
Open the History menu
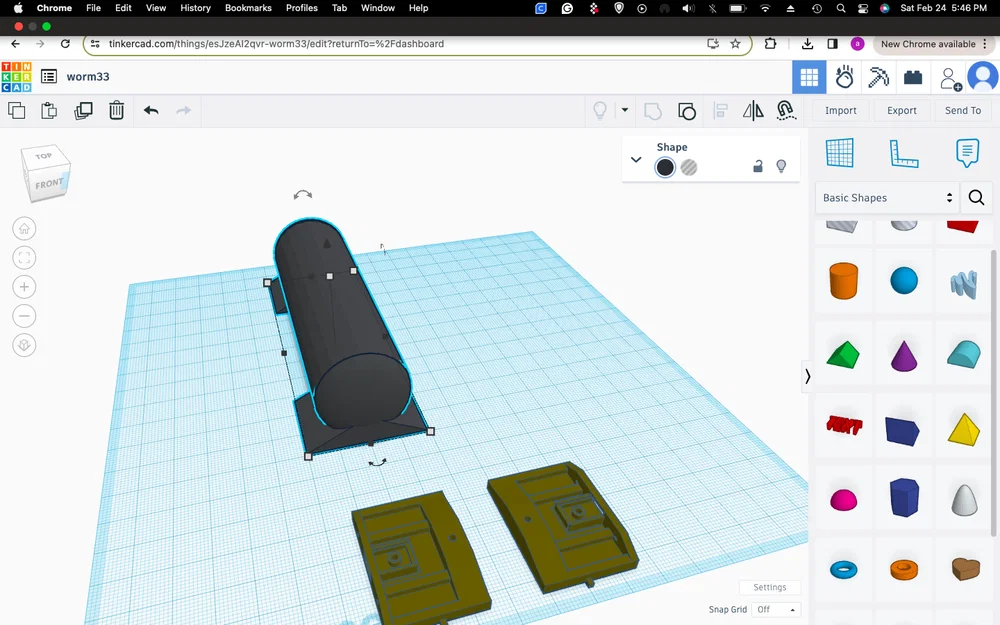pyautogui.click(x=195, y=8)
